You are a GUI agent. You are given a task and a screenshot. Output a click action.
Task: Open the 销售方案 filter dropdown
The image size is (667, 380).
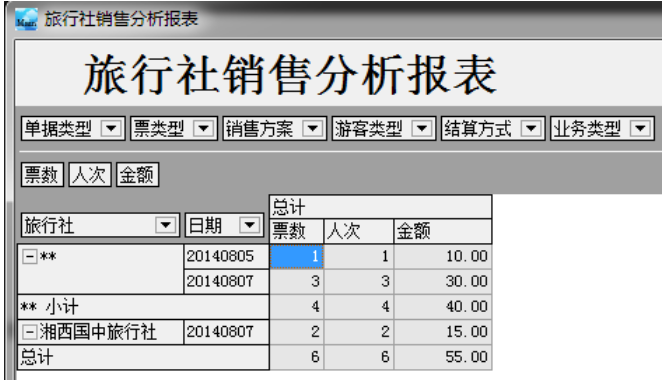pyautogui.click(x=313, y=128)
